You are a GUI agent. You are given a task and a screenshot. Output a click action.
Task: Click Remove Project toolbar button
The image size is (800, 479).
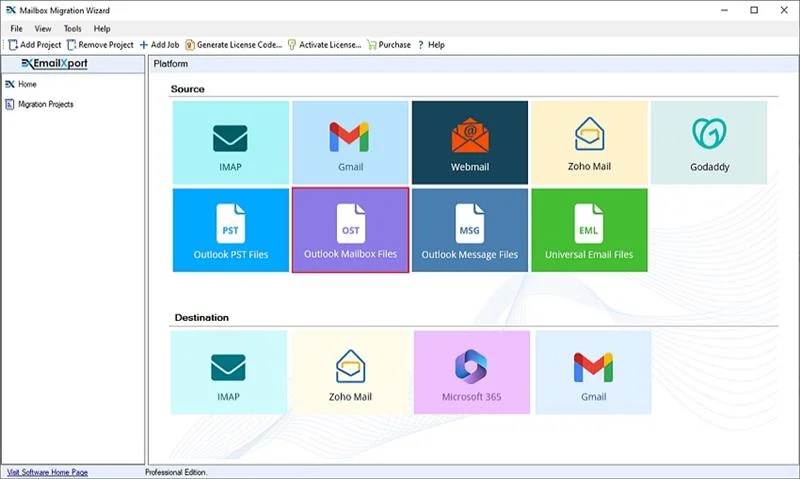[x=100, y=45]
